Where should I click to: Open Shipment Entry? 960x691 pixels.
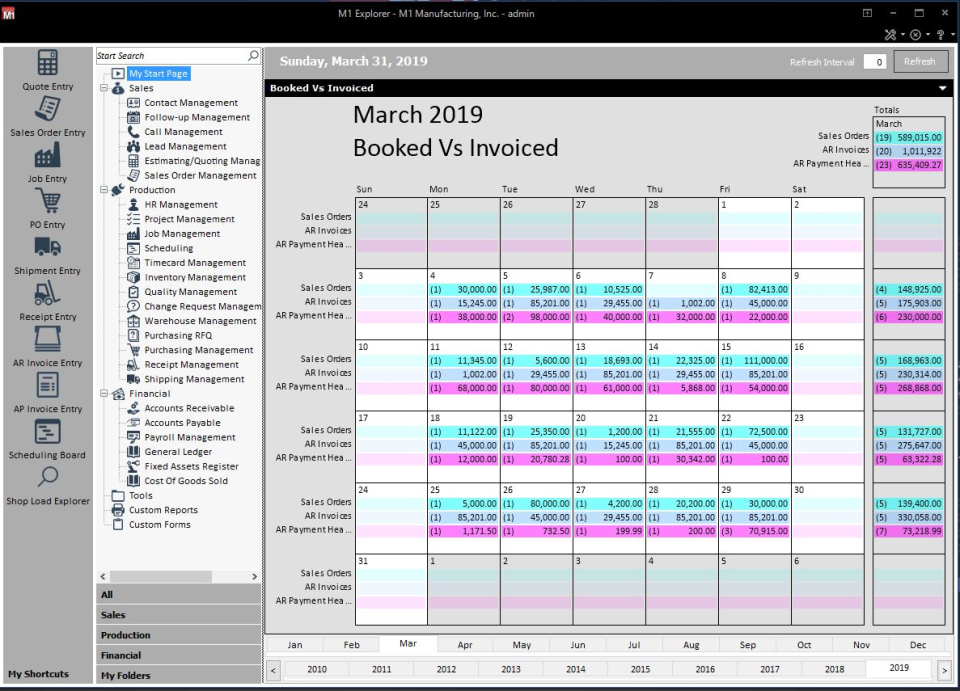click(47, 258)
